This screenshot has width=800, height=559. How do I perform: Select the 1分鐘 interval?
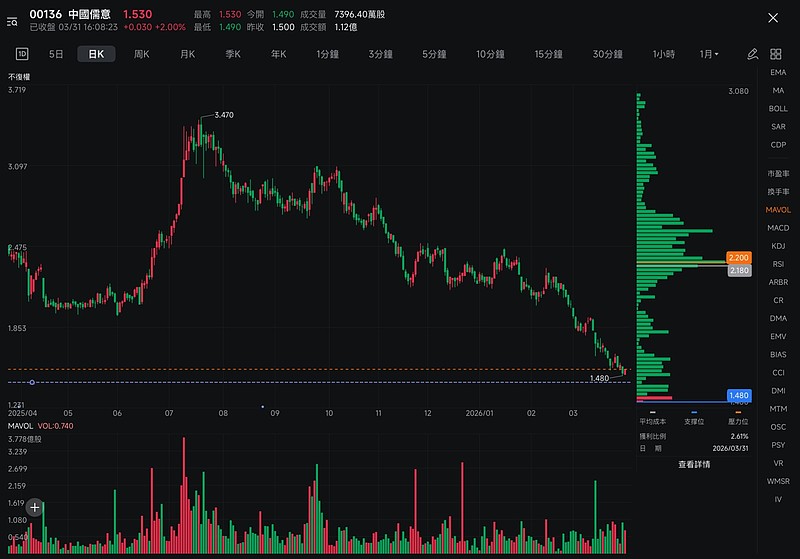pos(328,54)
